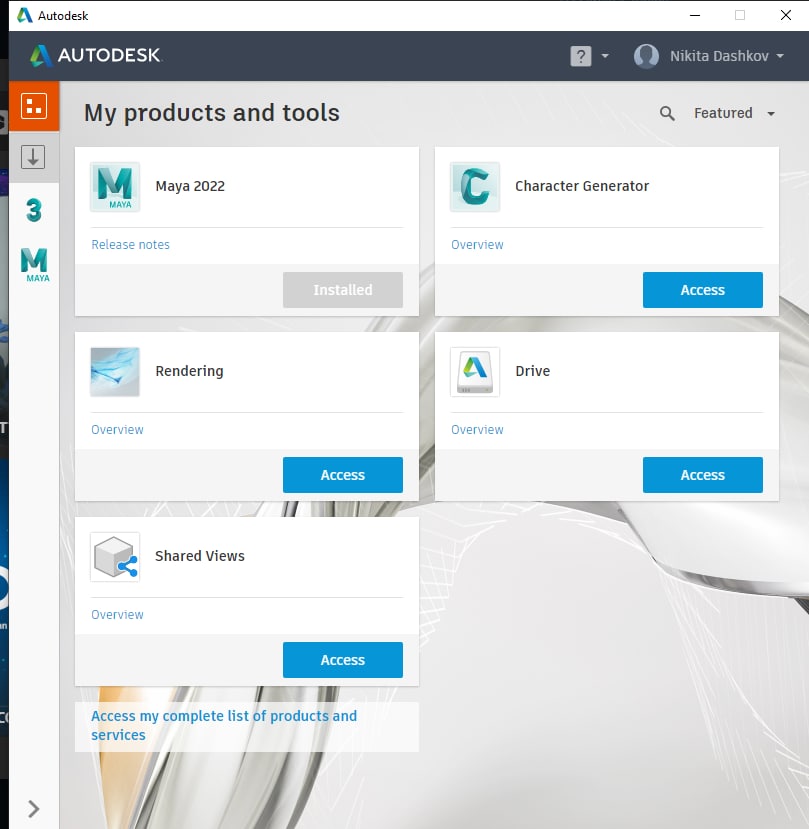
Task: Click the Character Generator title text
Action: pyautogui.click(x=582, y=186)
